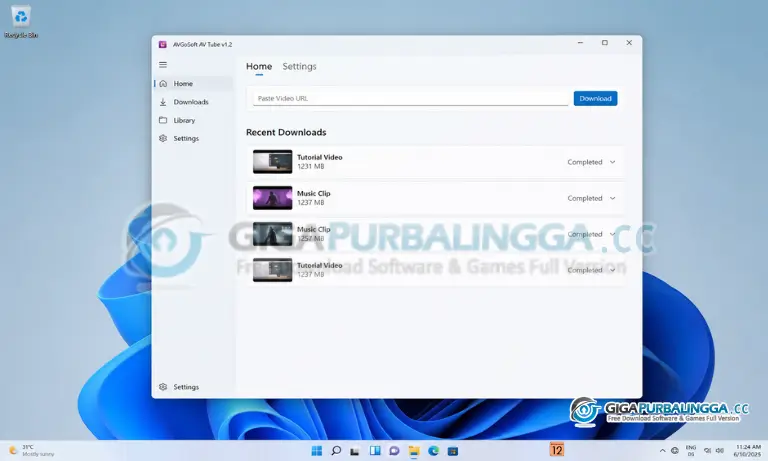Open the hamburger menu in AV Tube

(x=163, y=65)
